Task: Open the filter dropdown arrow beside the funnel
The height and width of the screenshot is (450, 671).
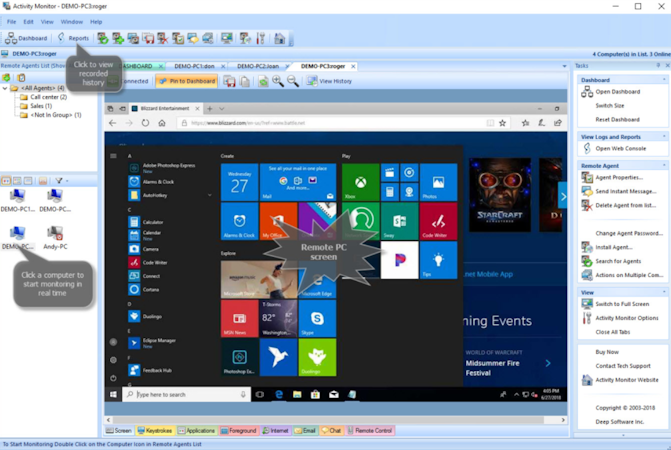Action: (67, 181)
